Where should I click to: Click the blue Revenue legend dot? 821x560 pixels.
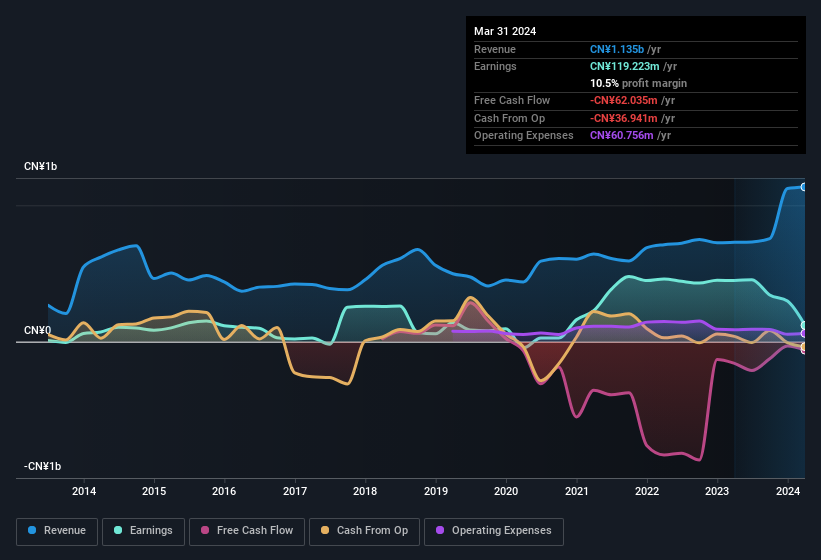tap(33, 531)
